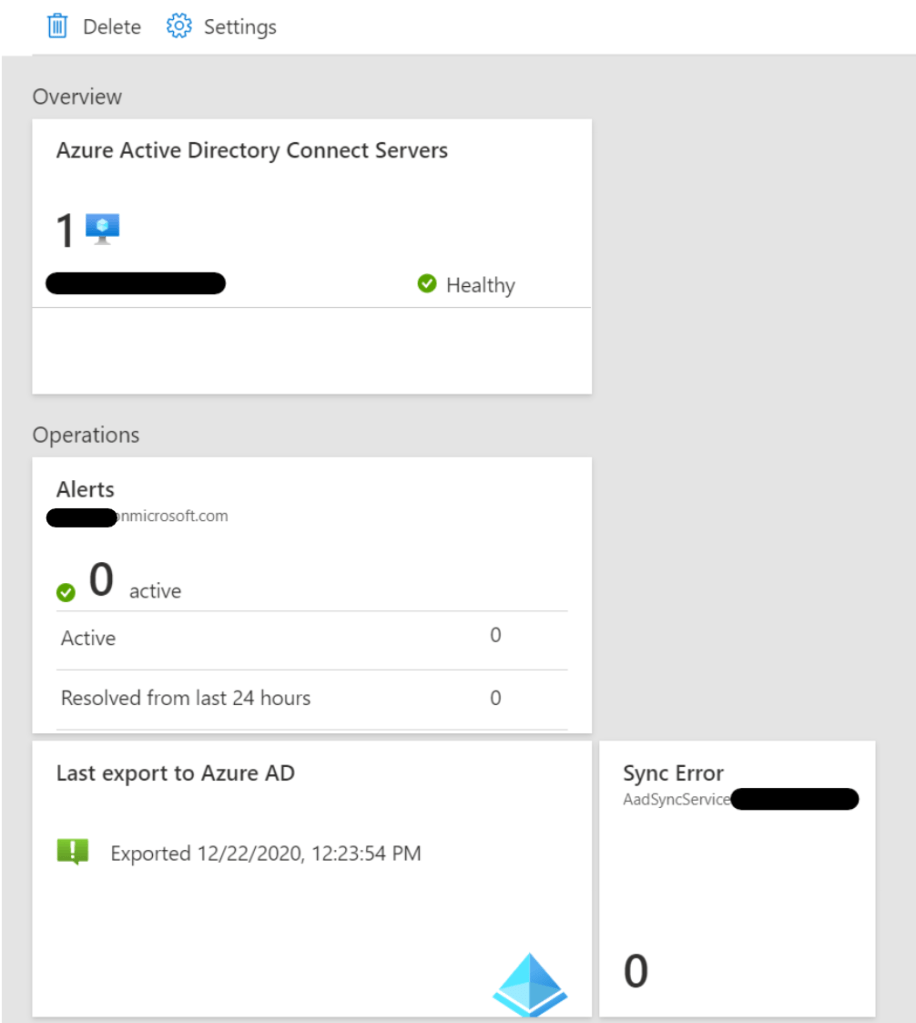Click the server monitor icon

coord(102,229)
